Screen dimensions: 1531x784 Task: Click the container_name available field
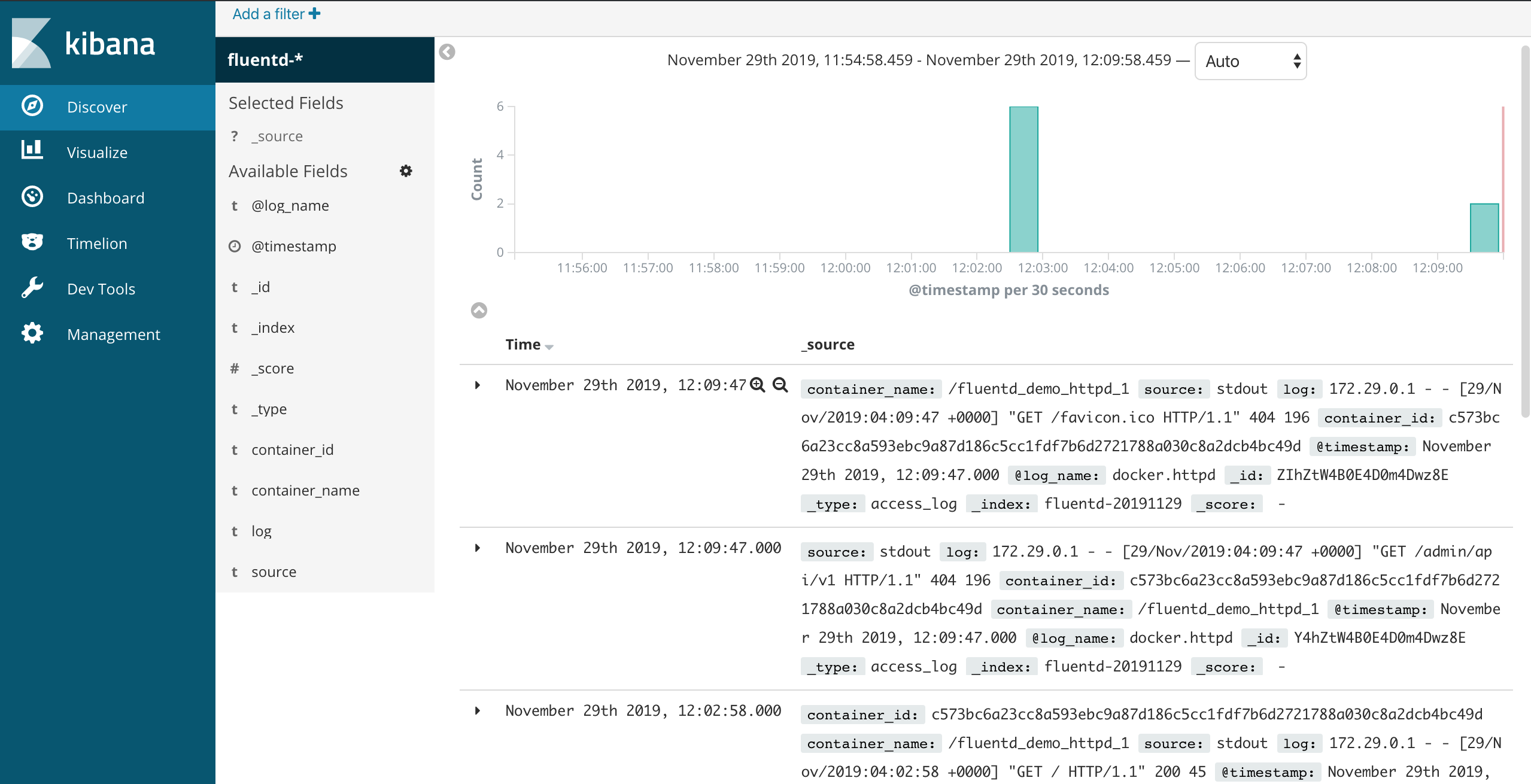pos(305,490)
